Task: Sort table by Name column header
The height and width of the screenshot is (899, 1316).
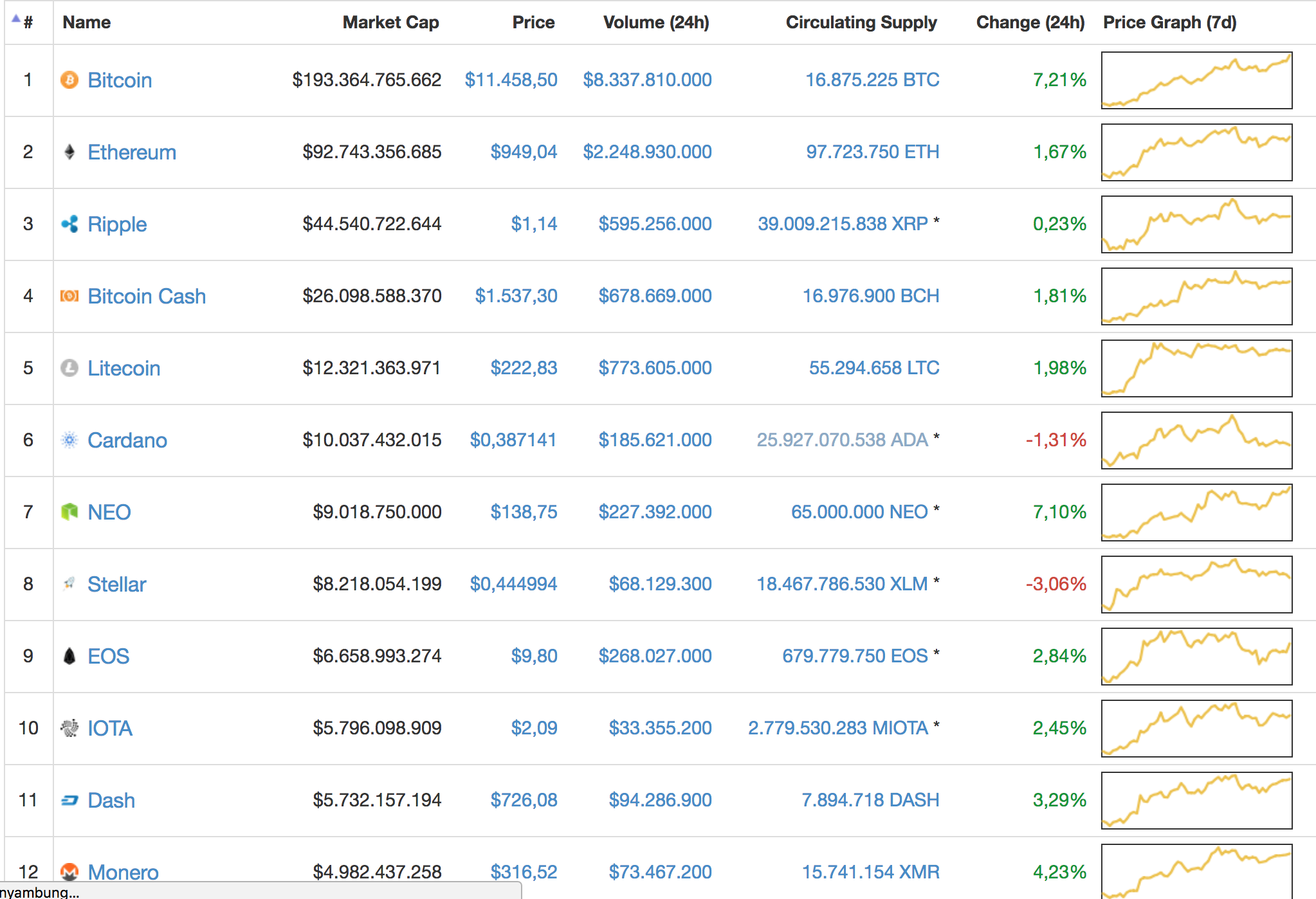Action: point(87,23)
